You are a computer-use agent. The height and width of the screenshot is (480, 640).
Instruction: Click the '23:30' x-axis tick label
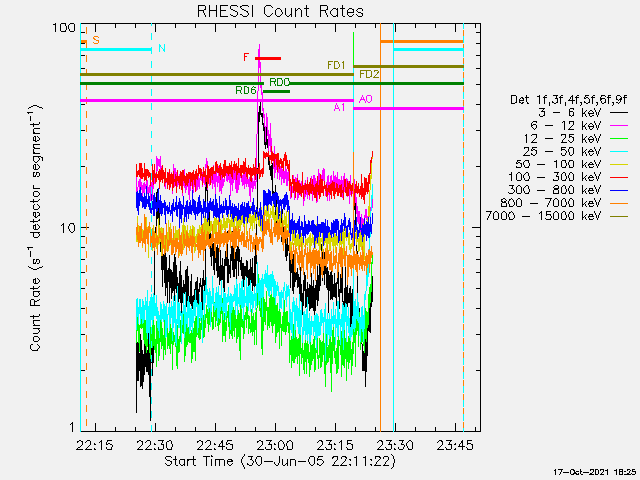point(395,445)
